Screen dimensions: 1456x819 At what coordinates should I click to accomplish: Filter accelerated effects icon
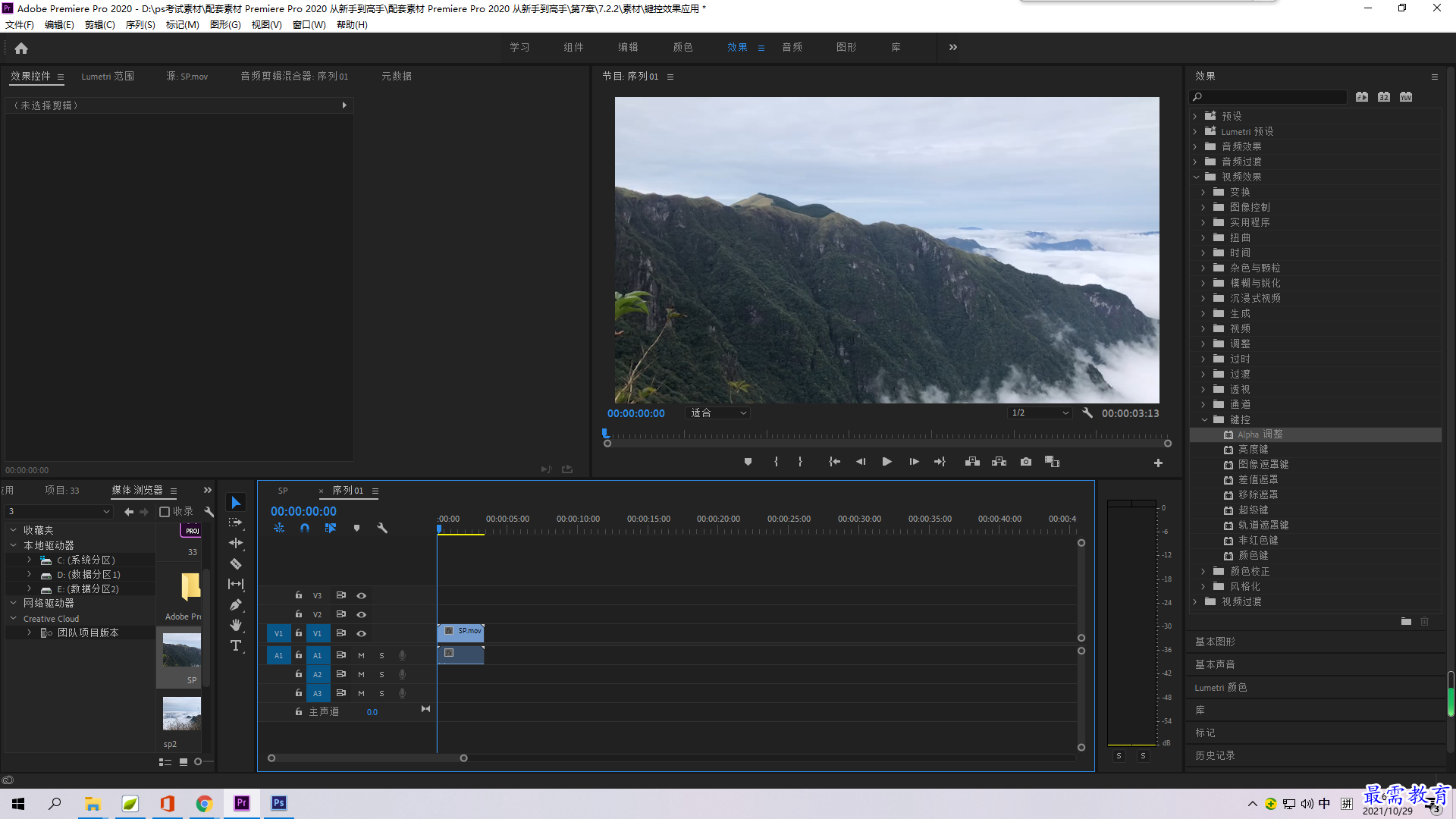(1362, 97)
